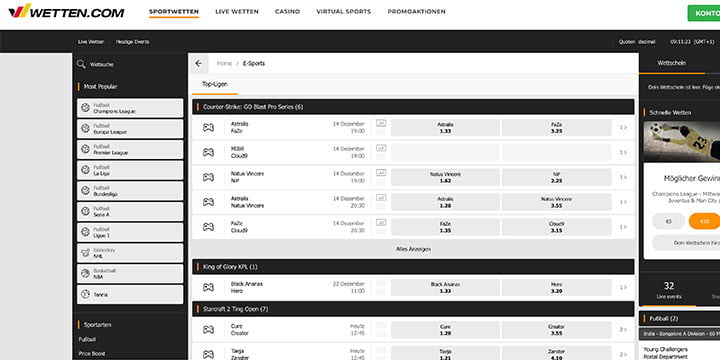Image resolution: width=720 pixels, height=360 pixels.
Task: Open the Virtual Sports menu
Action: click(343, 12)
